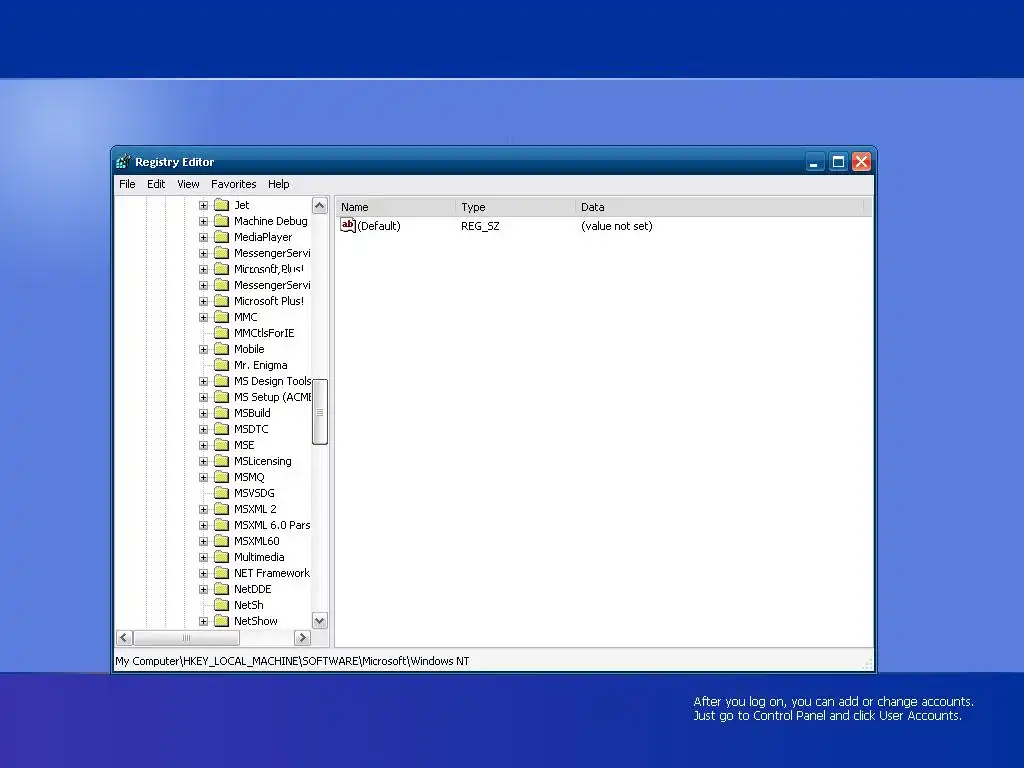Open the File menu
The image size is (1024, 768).
pos(127,184)
